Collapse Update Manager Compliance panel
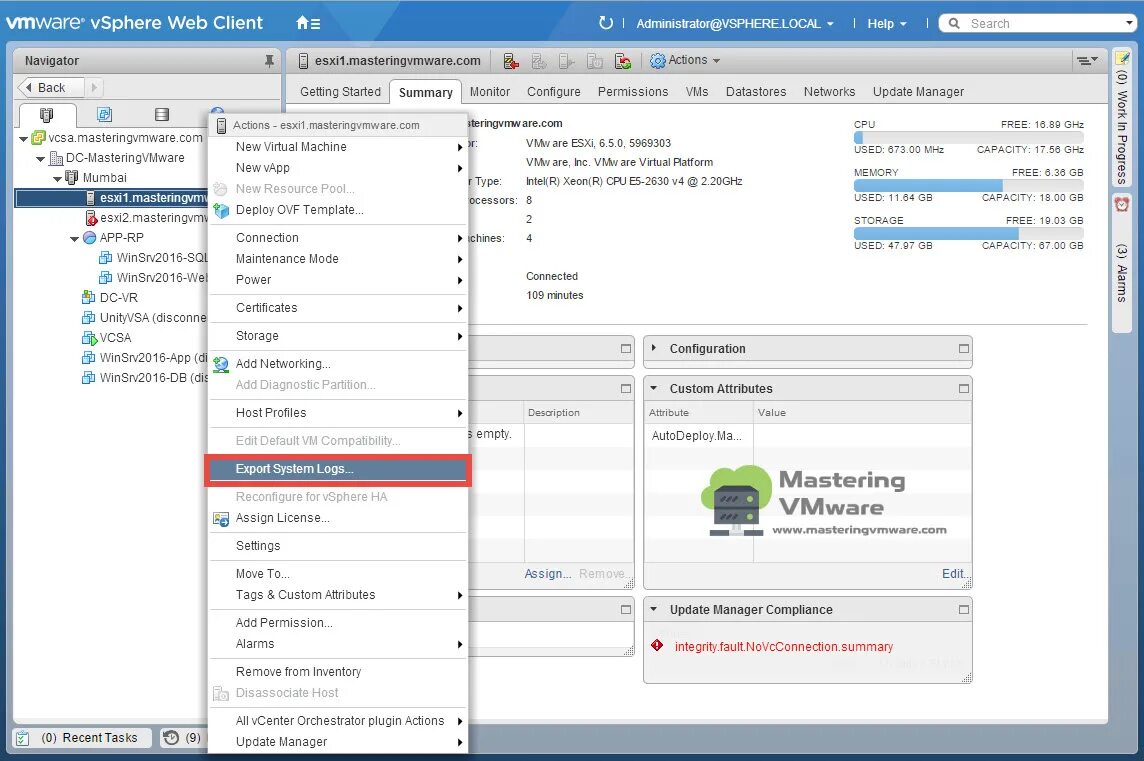 point(654,609)
